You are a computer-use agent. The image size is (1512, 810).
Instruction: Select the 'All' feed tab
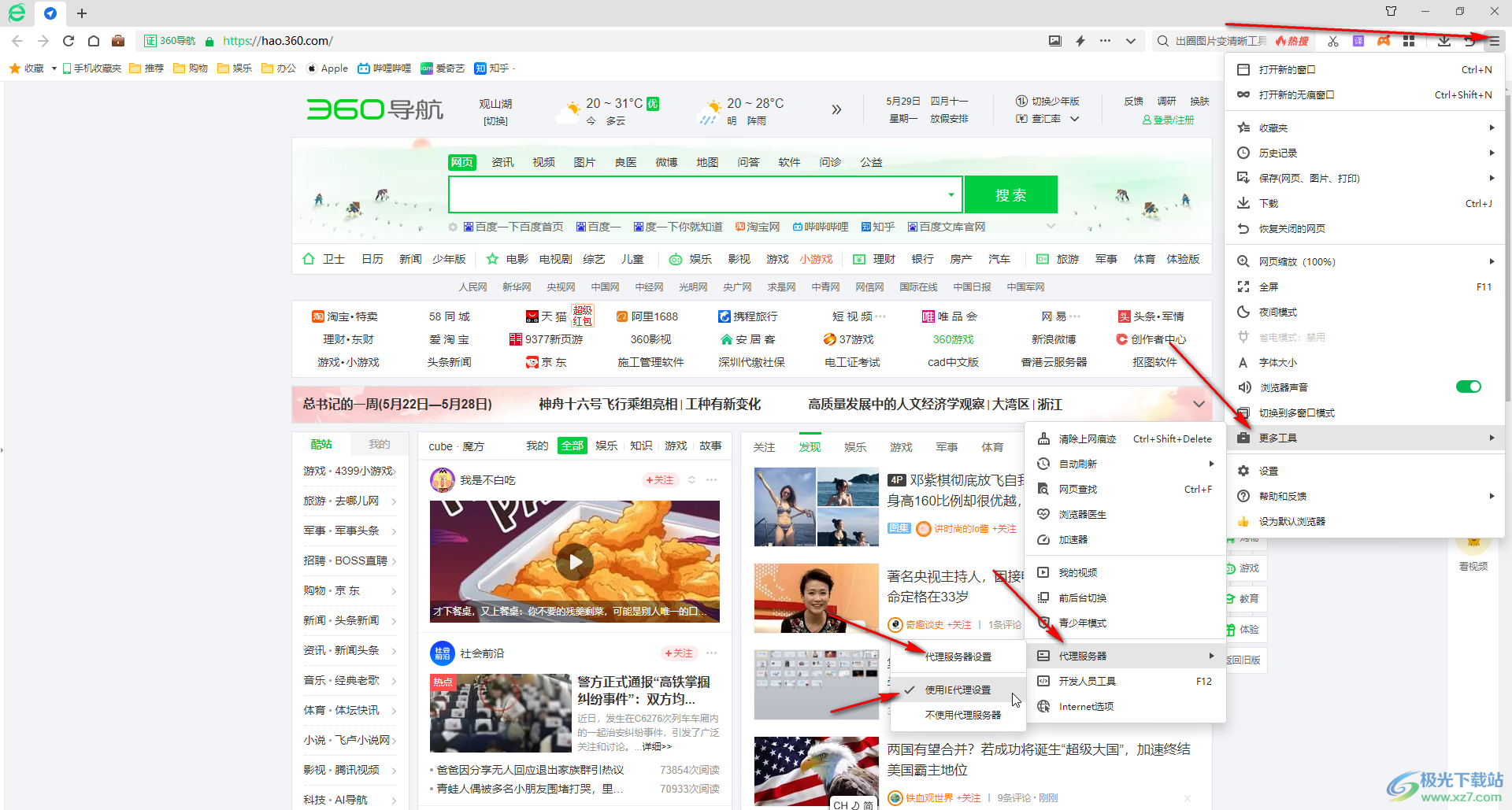[572, 446]
